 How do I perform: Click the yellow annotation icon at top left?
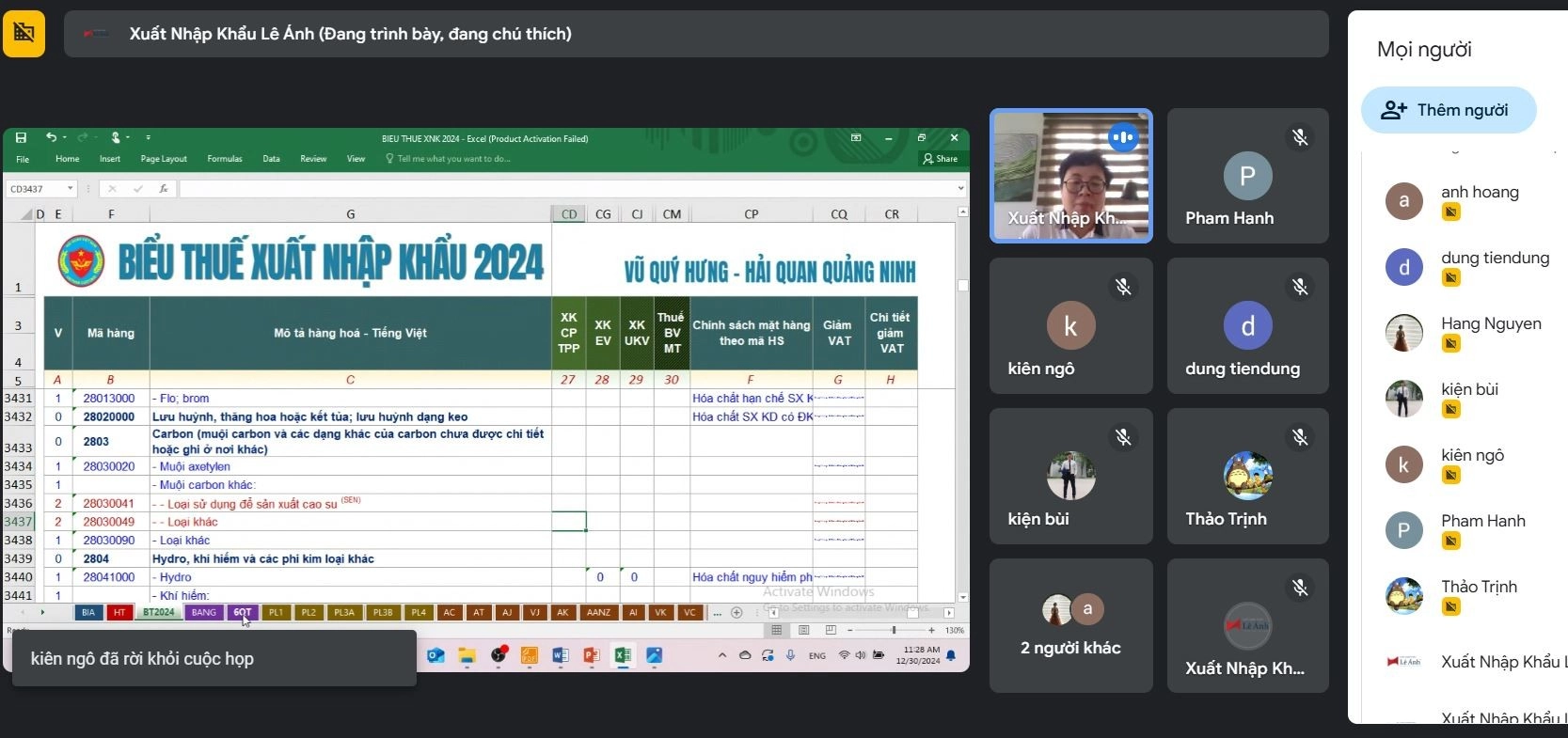click(x=24, y=34)
